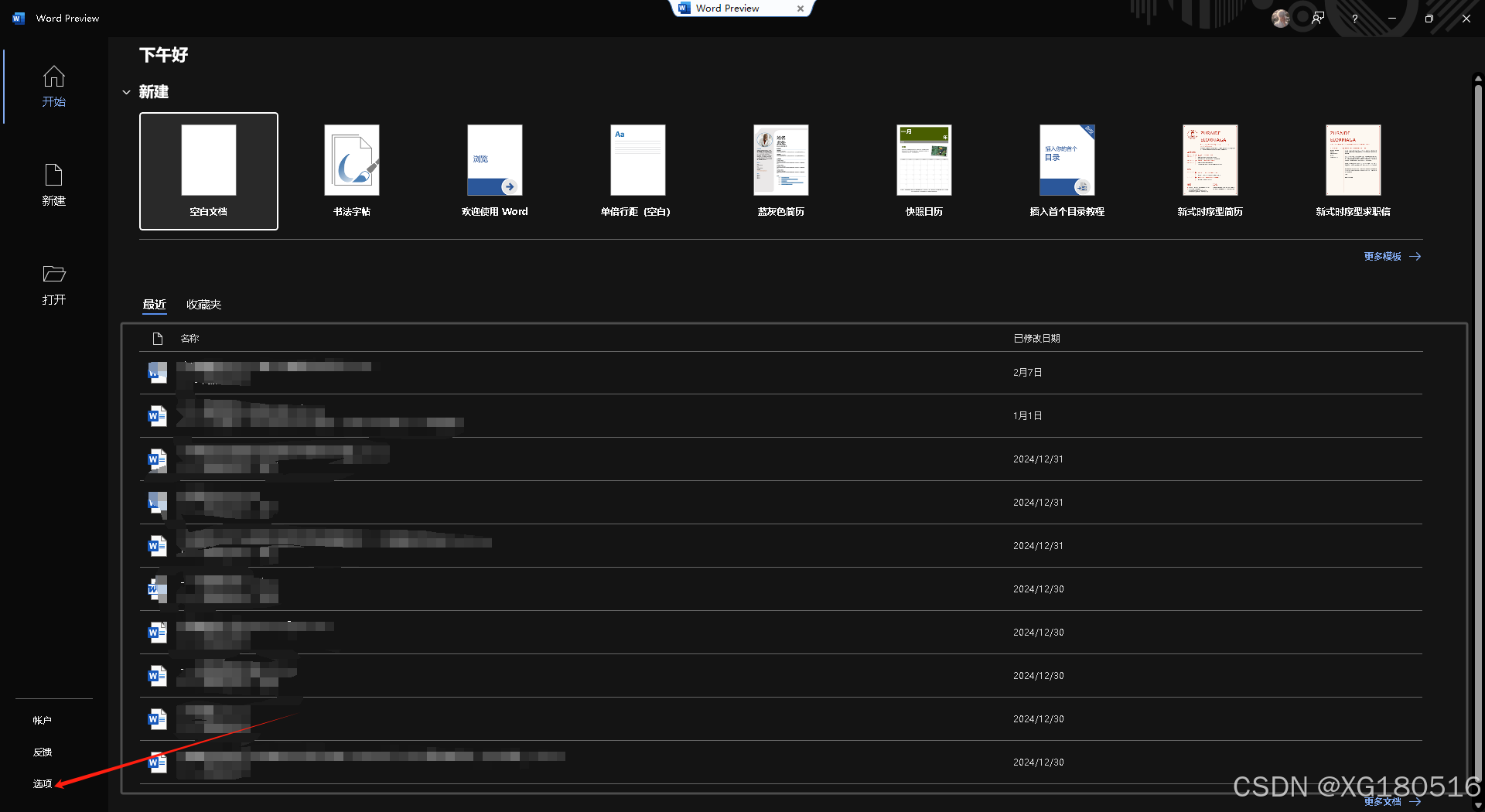Switch to the 最近 tab
Image resolution: width=1485 pixels, height=812 pixels.
point(154,305)
